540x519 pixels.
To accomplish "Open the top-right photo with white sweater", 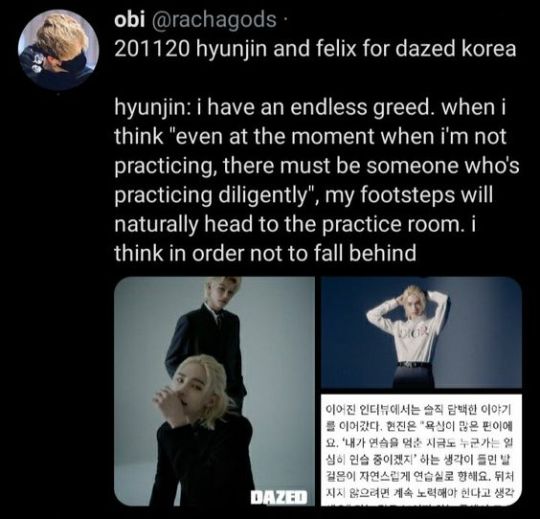I will tap(422, 332).
